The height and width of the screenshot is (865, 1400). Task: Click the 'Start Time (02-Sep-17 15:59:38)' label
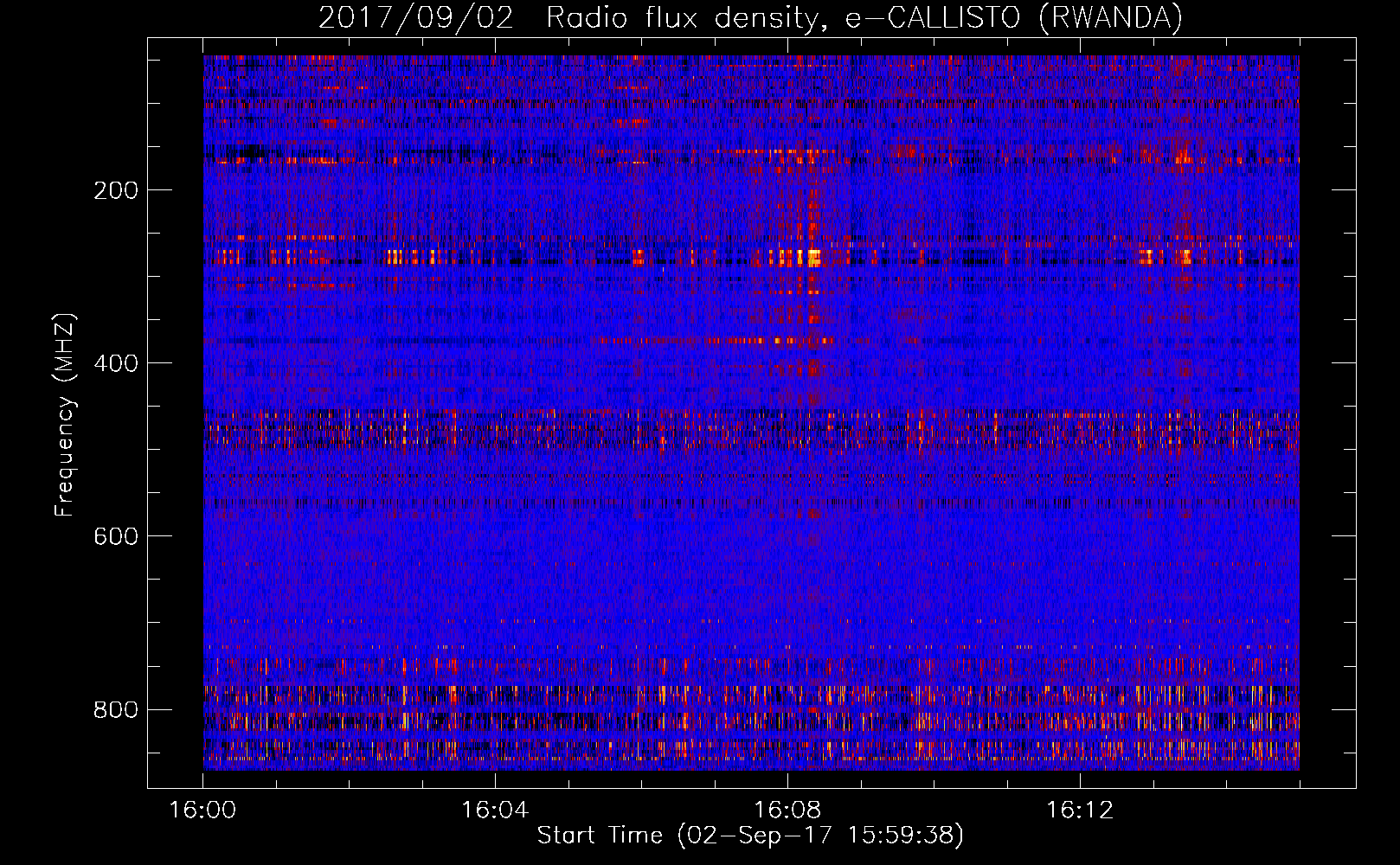(750, 836)
